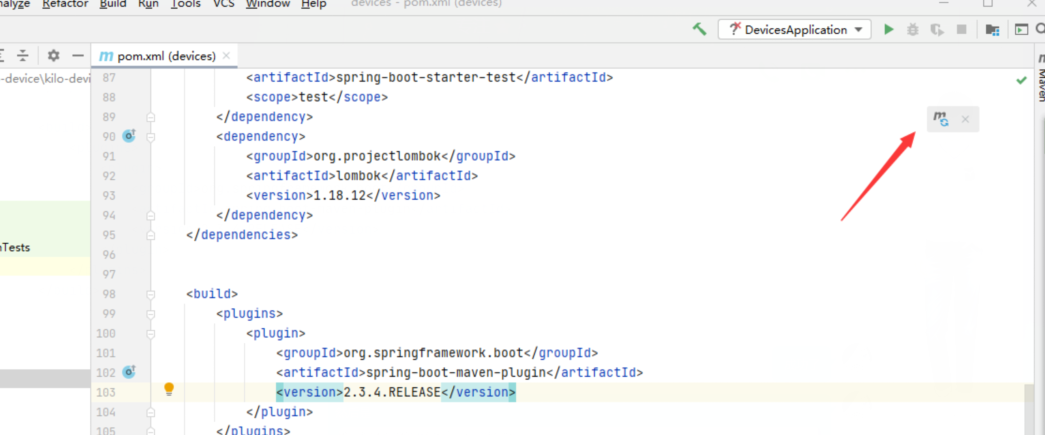Click line number 101 in the gutter

point(104,352)
